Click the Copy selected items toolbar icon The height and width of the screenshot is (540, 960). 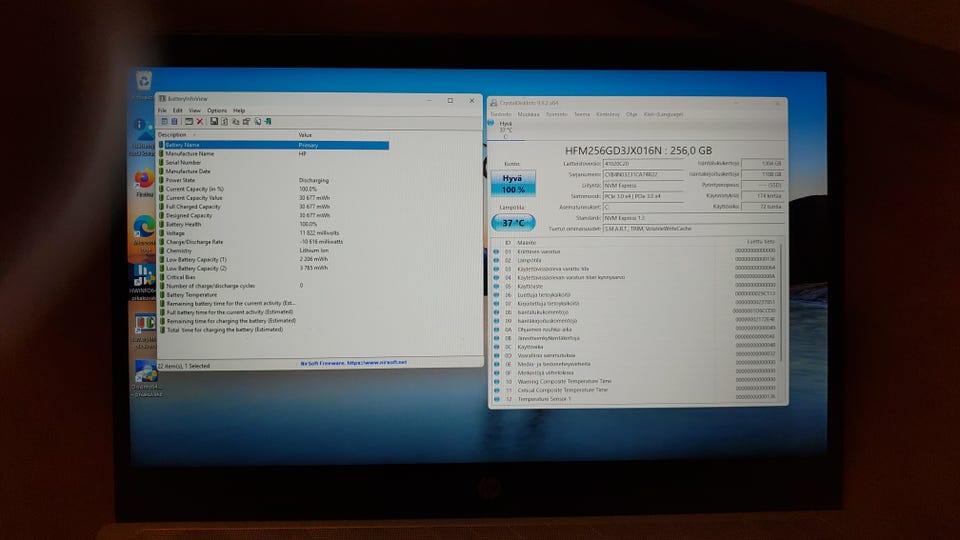click(x=235, y=121)
